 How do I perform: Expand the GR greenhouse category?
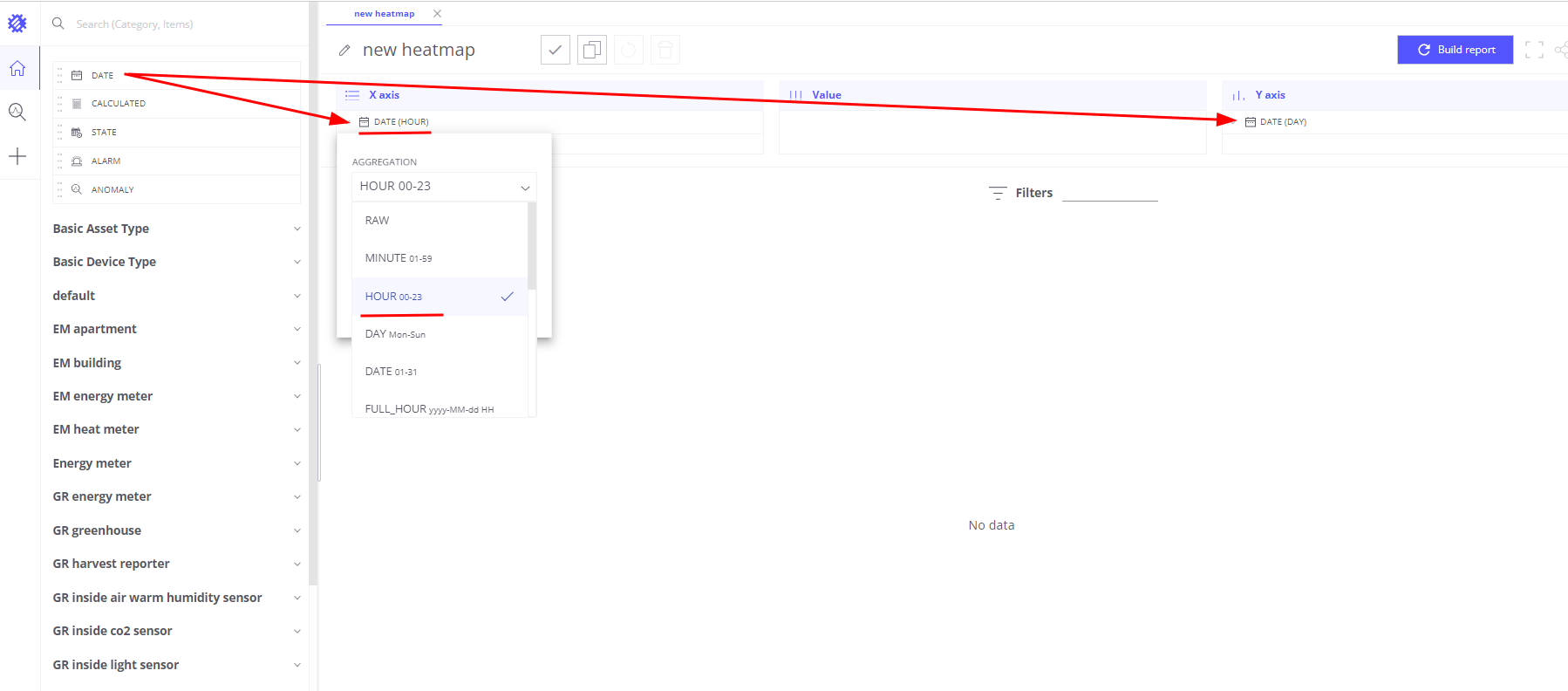click(x=174, y=530)
